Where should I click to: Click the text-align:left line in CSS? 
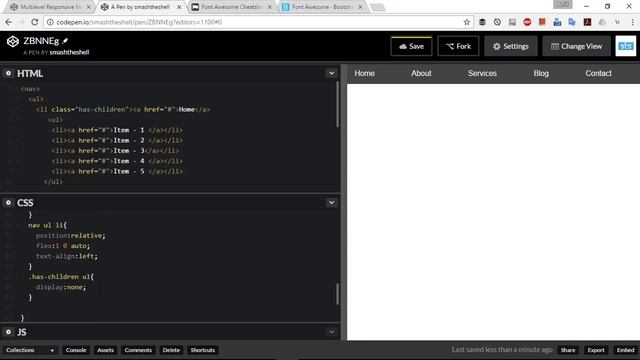67,256
